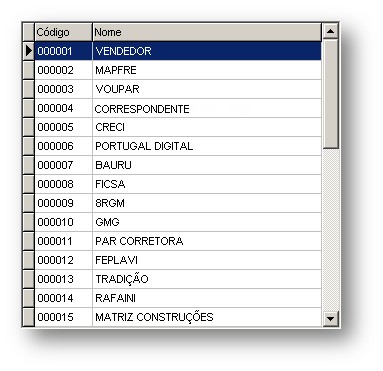Click the scrollbar up arrow button

[x=330, y=31]
